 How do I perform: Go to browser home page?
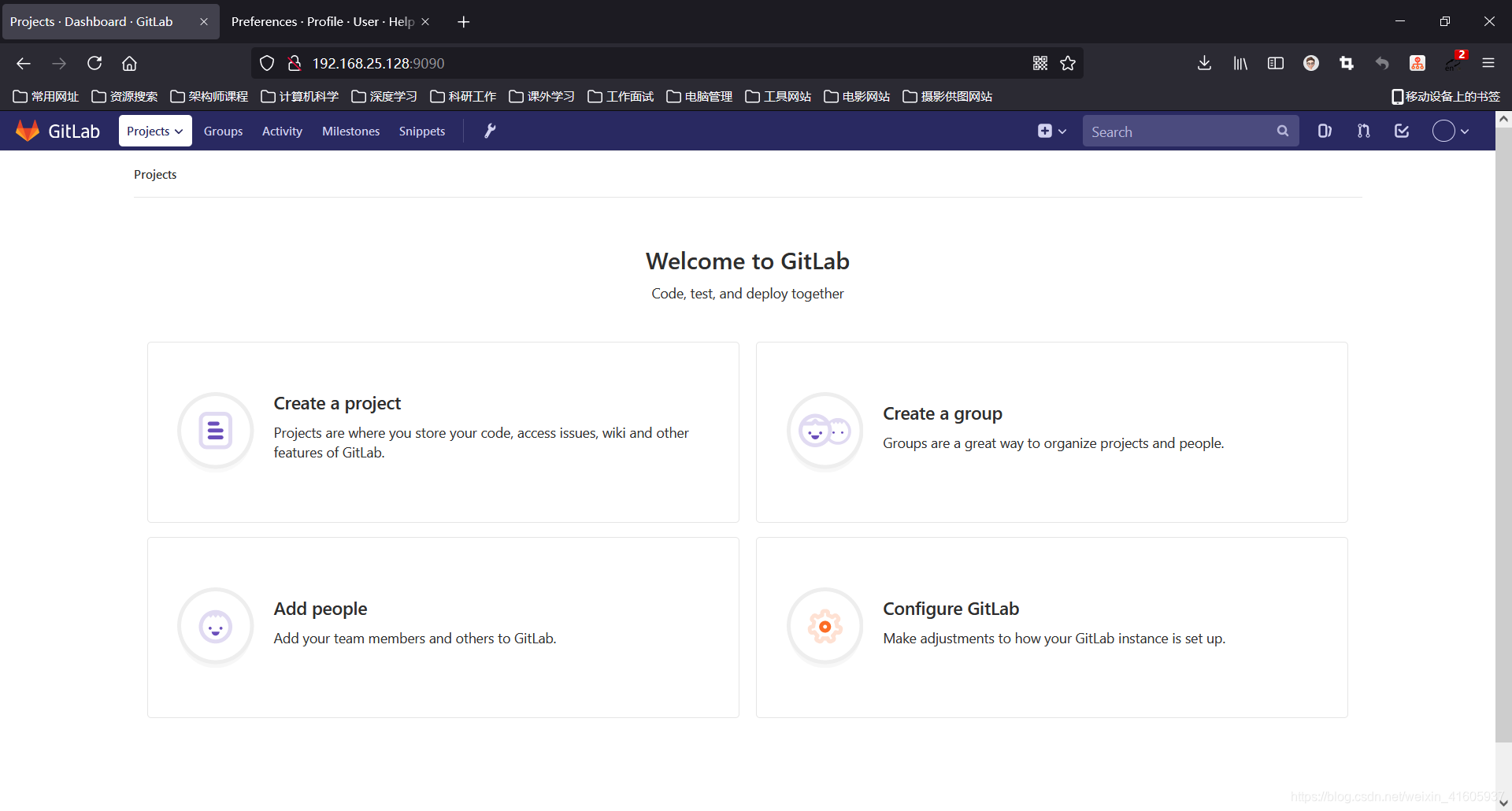click(129, 63)
